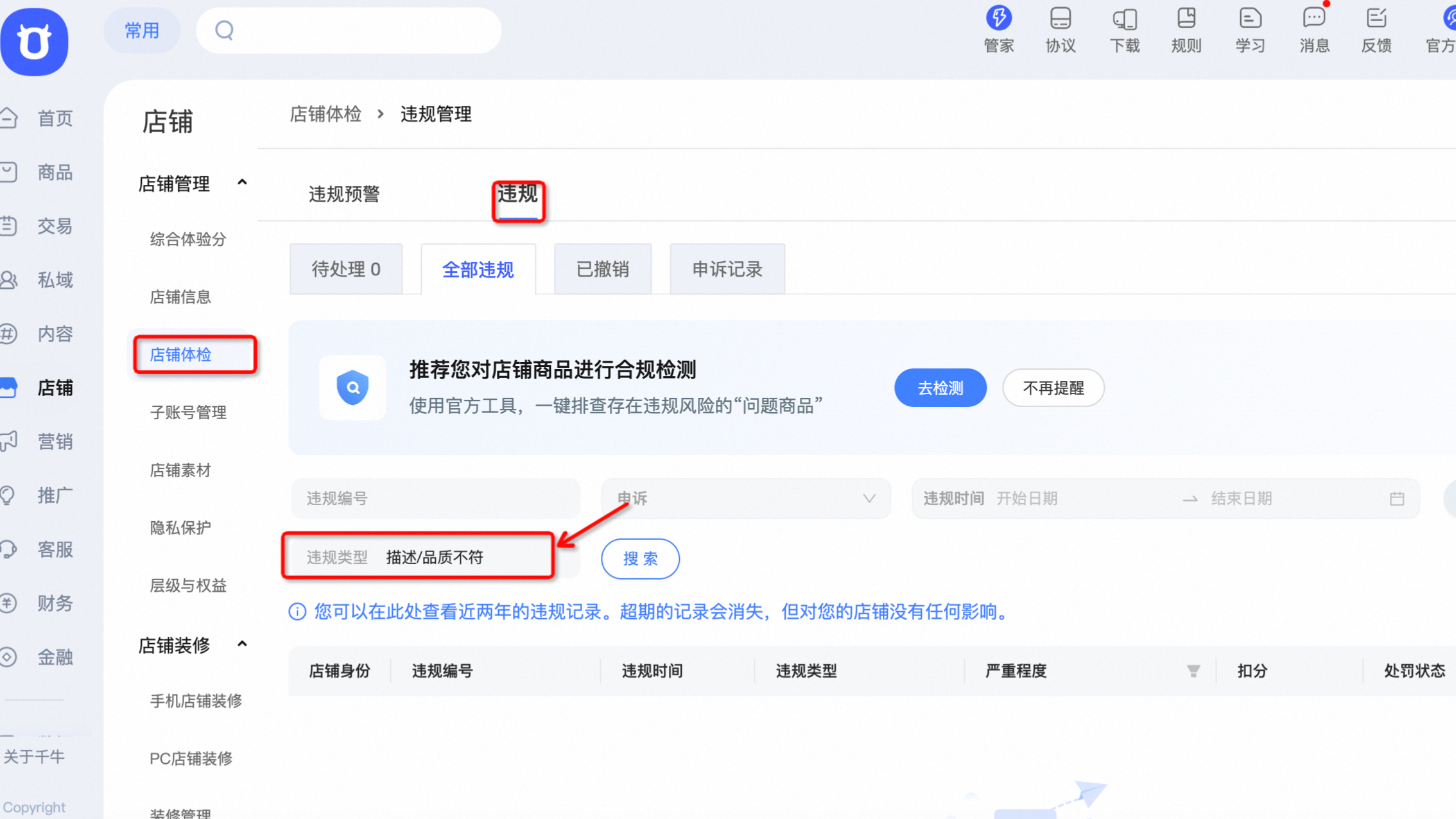Click the 扣分 column header

[1252, 671]
